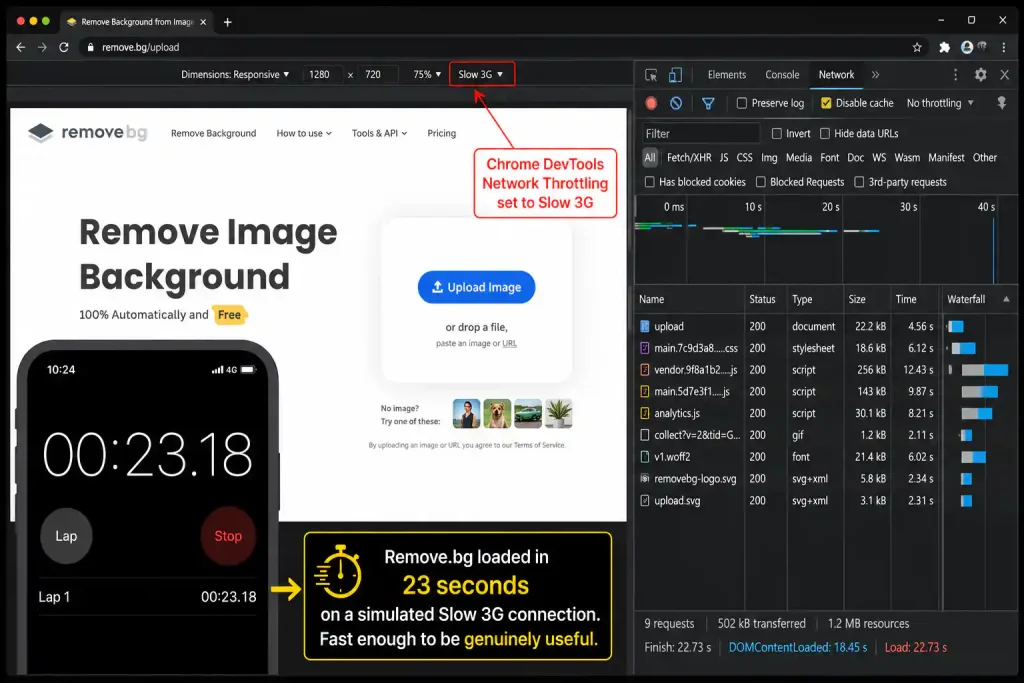Click the browser back arrow
The height and width of the screenshot is (683, 1024).
tap(20, 47)
